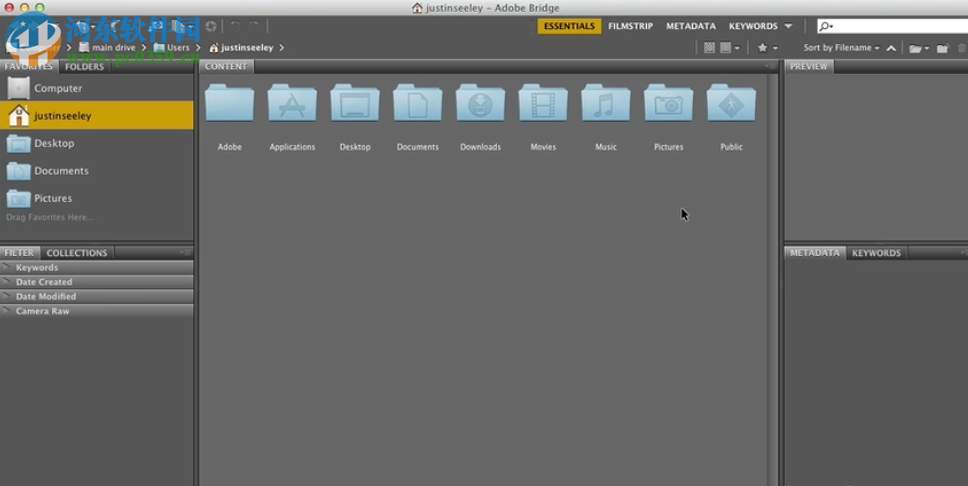Select Documents in Favorites panel
Viewport: 968px width, 486px height.
click(x=97, y=170)
